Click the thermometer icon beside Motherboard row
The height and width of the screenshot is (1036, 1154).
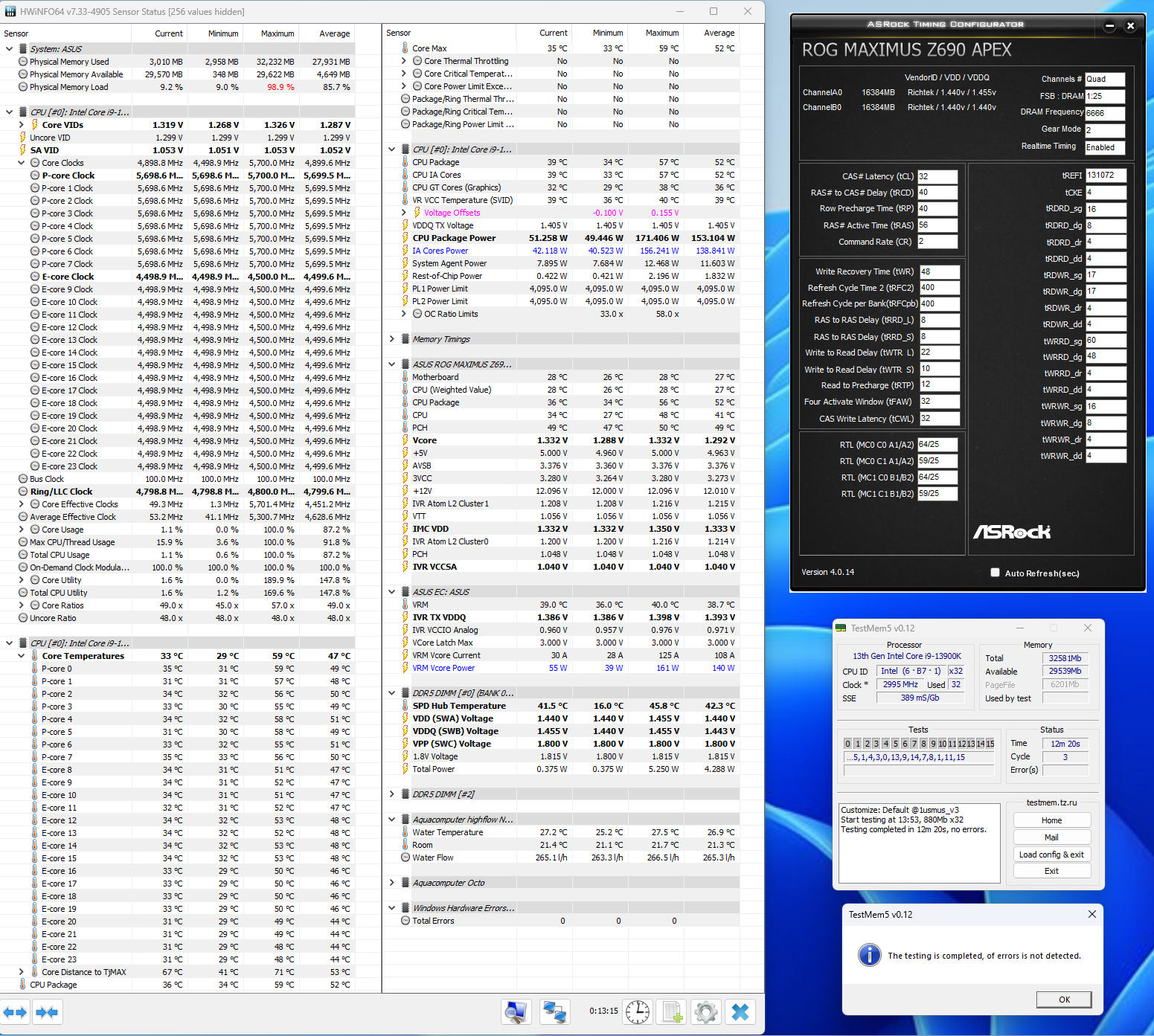tap(405, 377)
